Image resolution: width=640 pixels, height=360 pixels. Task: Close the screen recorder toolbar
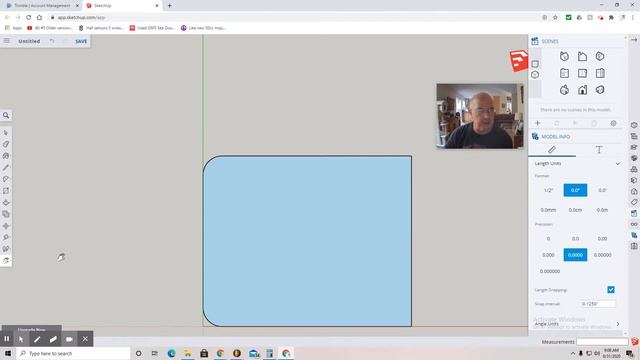[x=85, y=339]
